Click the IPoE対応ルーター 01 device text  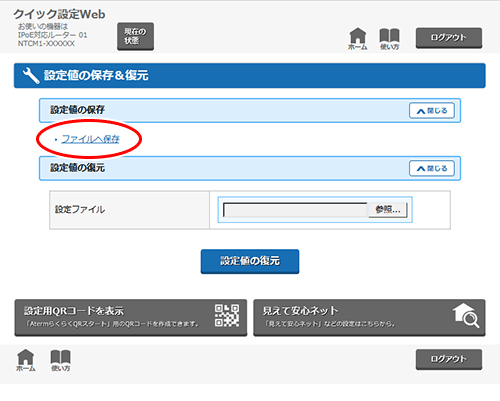52,35
